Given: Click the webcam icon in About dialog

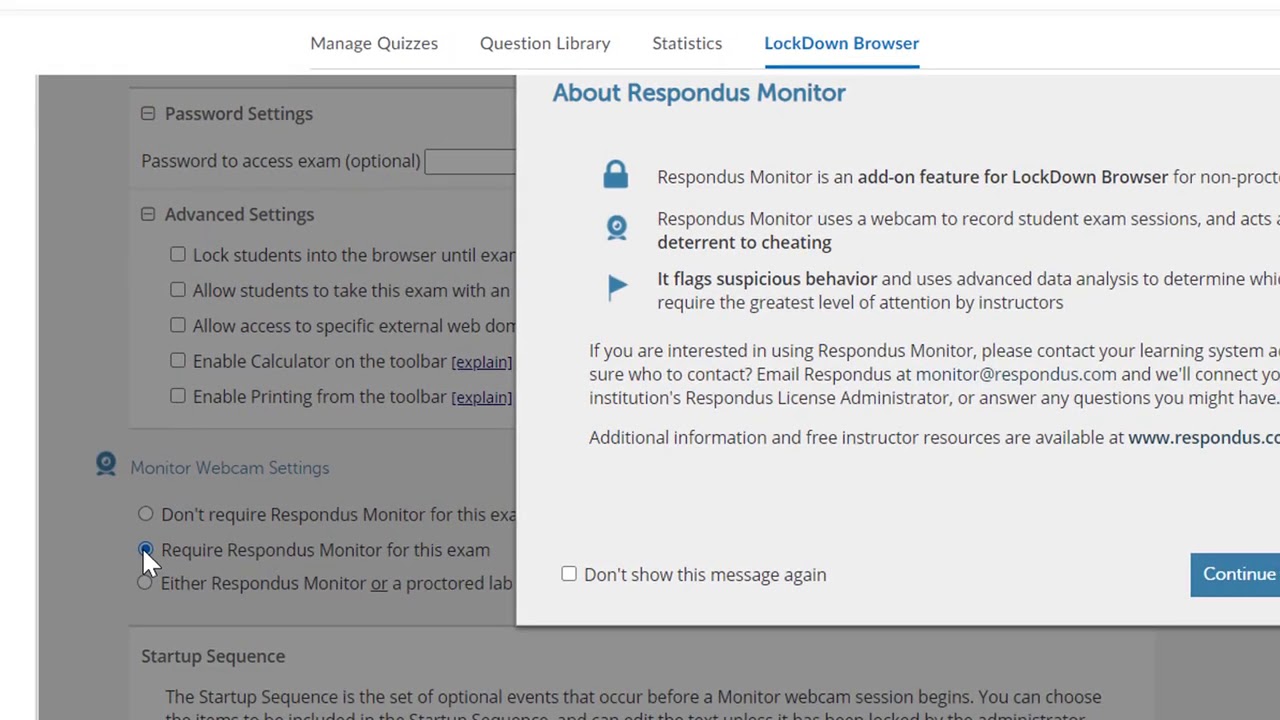Looking at the screenshot, I should (x=617, y=228).
